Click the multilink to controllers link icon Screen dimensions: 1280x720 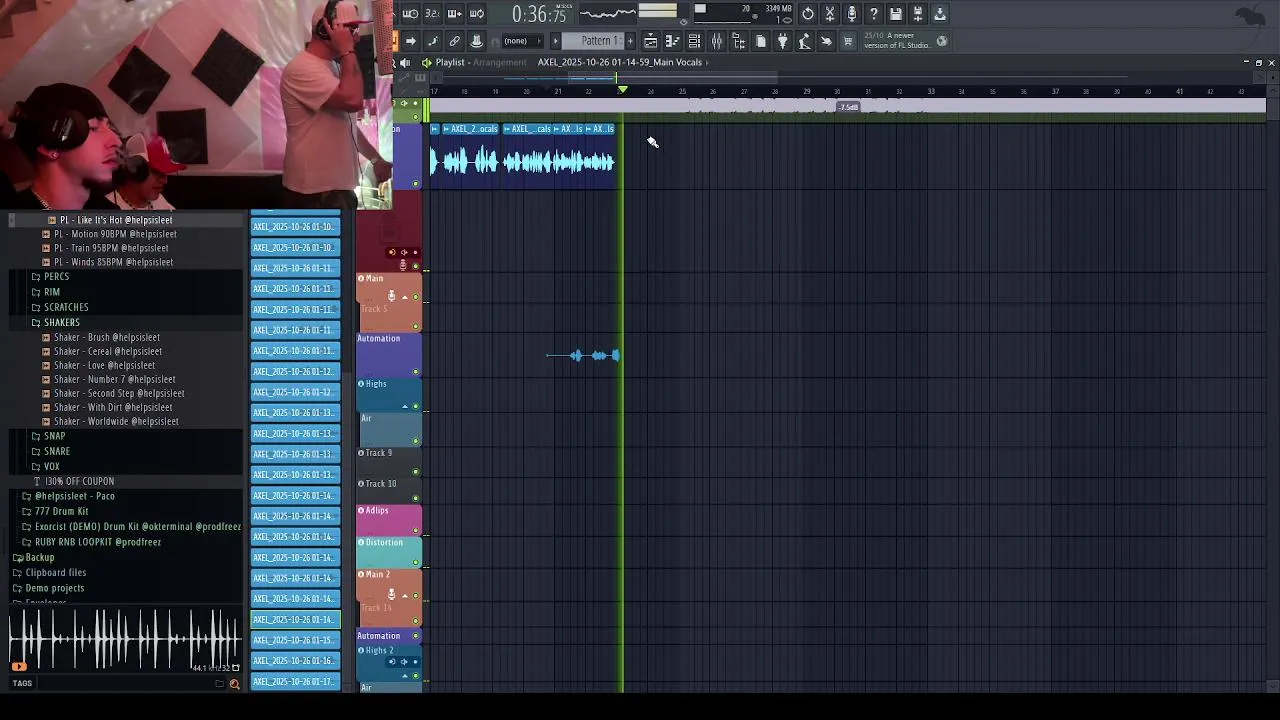454,41
